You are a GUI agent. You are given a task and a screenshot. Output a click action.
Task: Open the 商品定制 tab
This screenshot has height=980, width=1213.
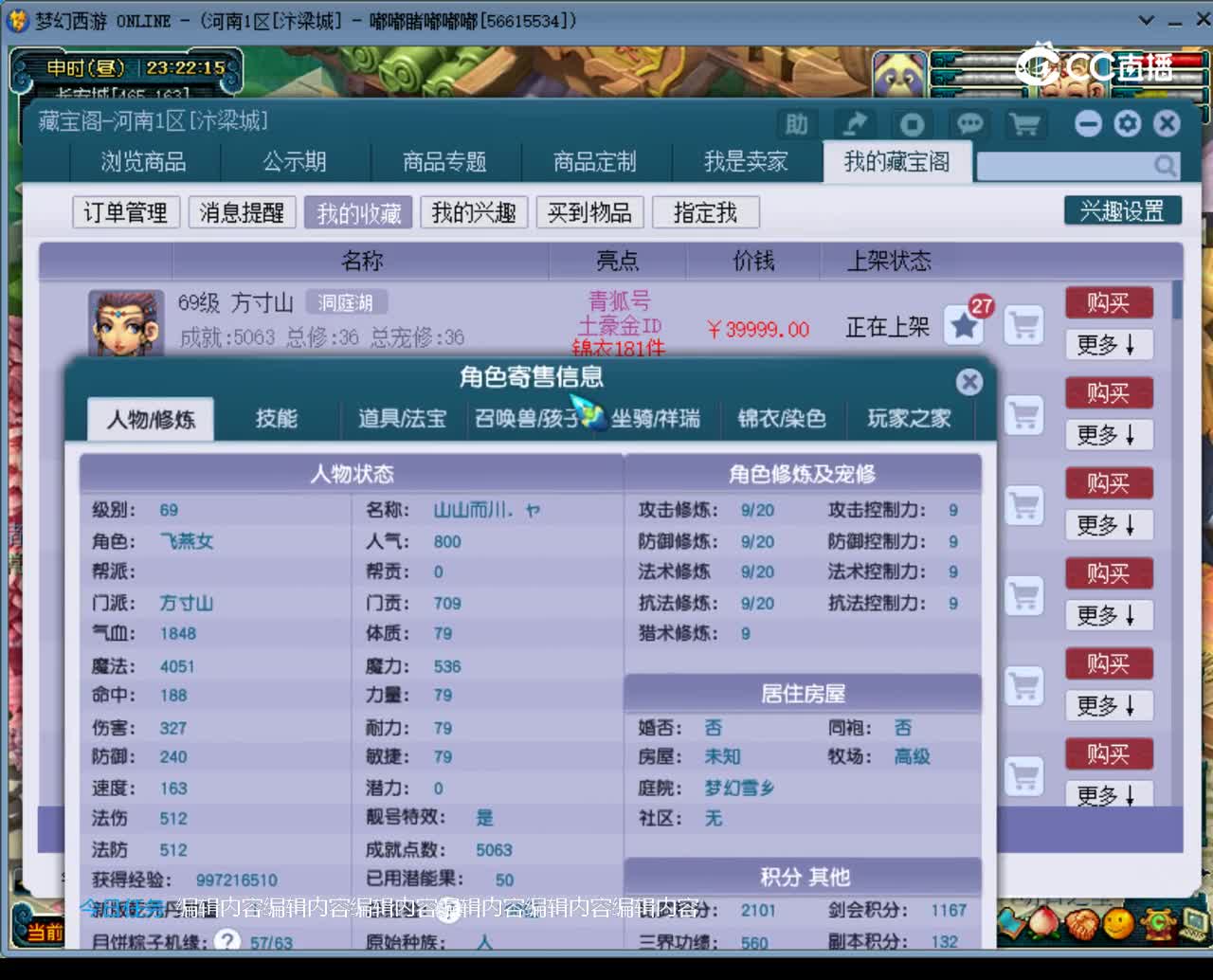pos(595,162)
